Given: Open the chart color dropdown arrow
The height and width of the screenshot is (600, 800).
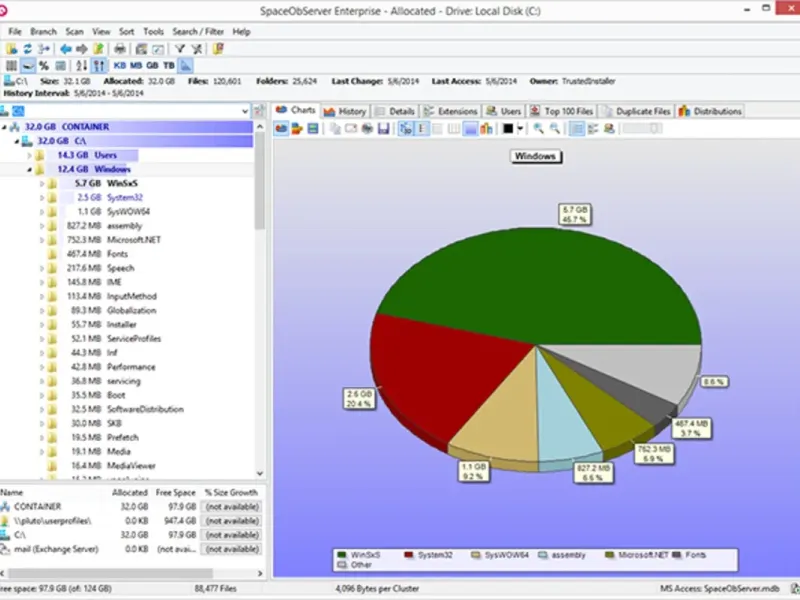Looking at the screenshot, I should (x=521, y=129).
